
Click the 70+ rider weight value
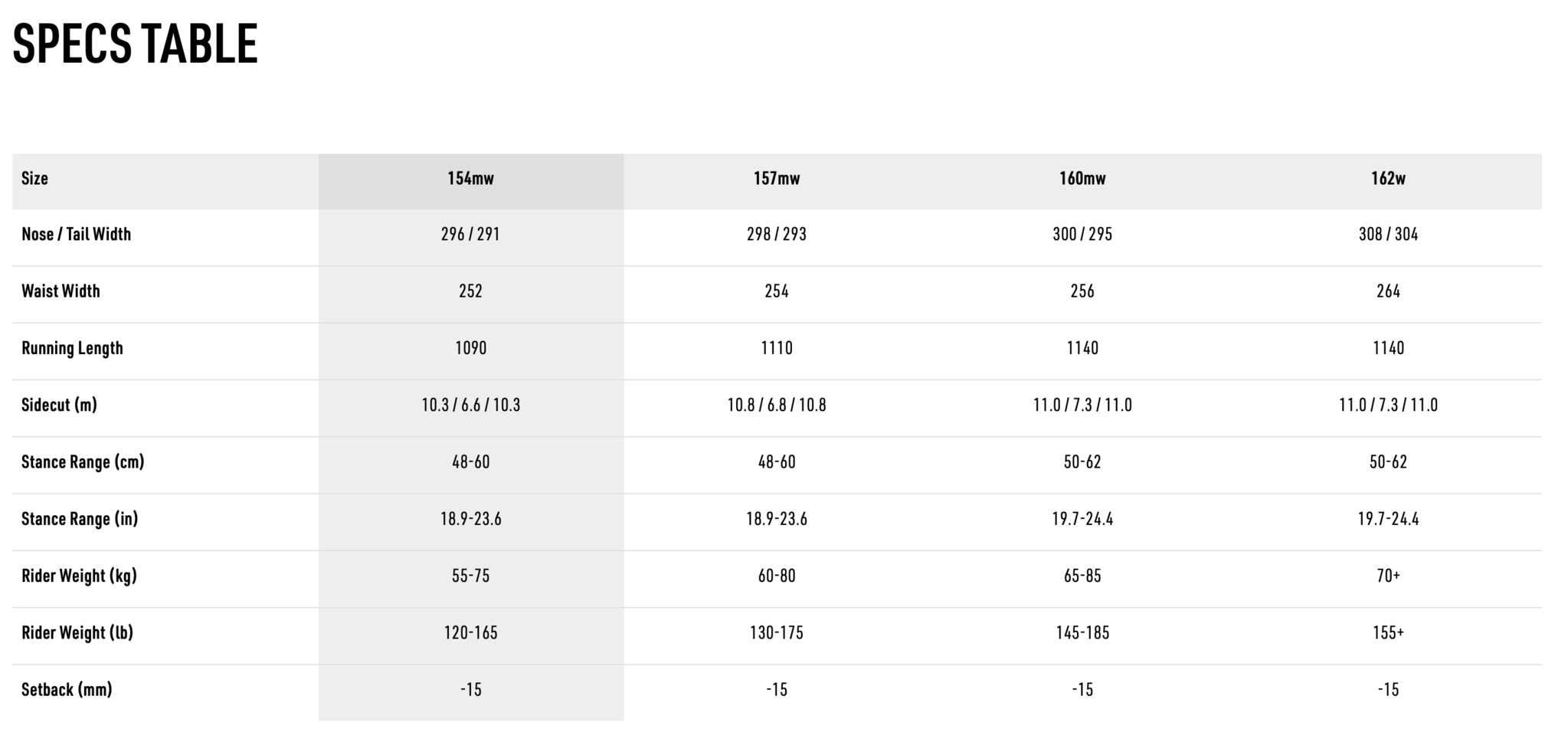coord(1388,576)
